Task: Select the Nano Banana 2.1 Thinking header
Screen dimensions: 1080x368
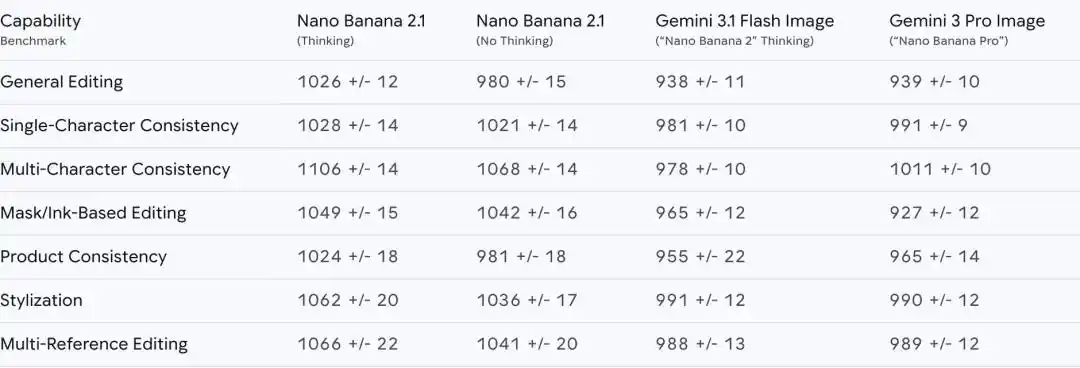Action: click(362, 30)
